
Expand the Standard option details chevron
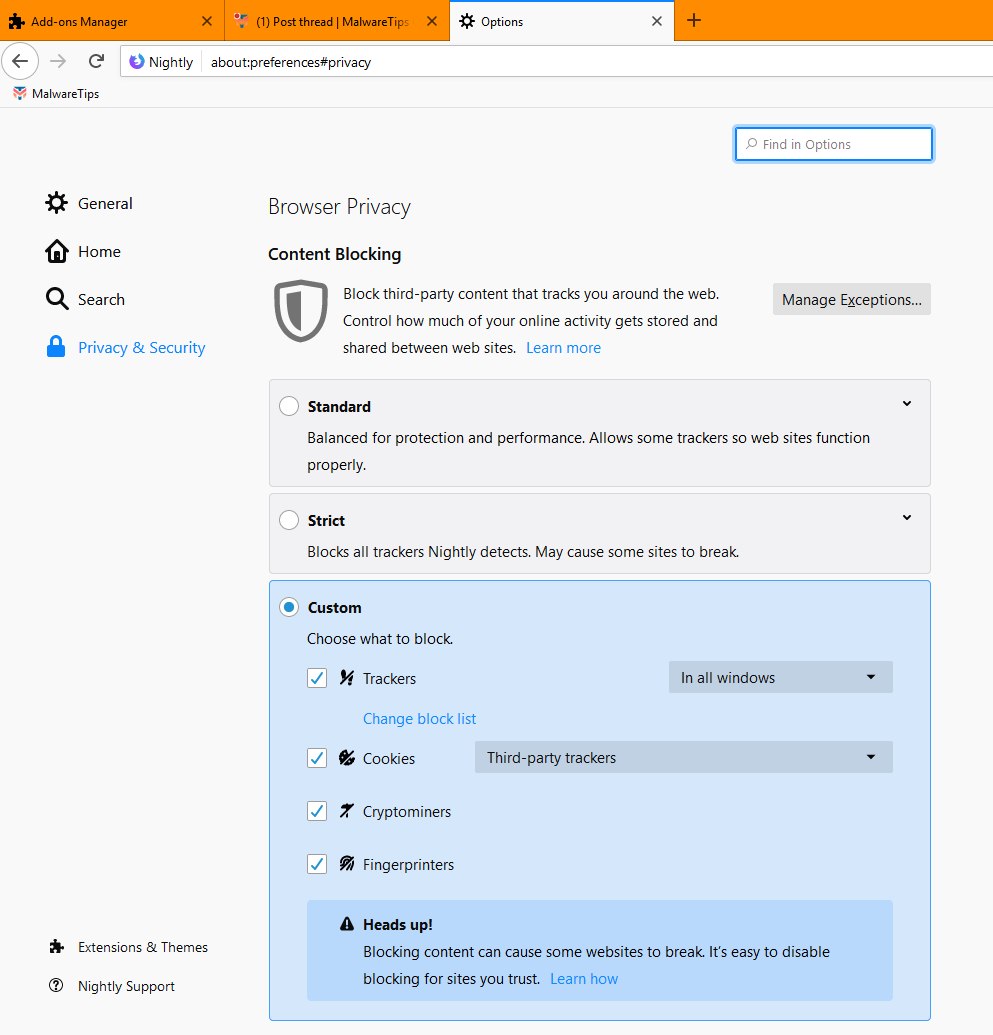pos(907,404)
